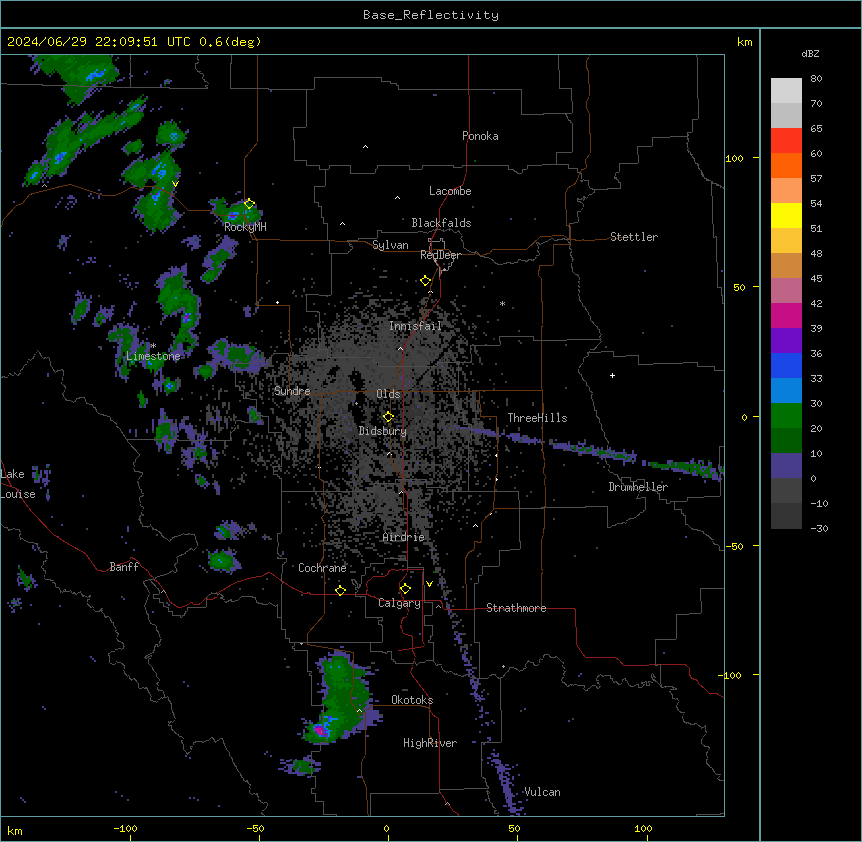The image size is (862, 842).
Task: Click the Base_Reflectivity title
Action: (x=431, y=15)
